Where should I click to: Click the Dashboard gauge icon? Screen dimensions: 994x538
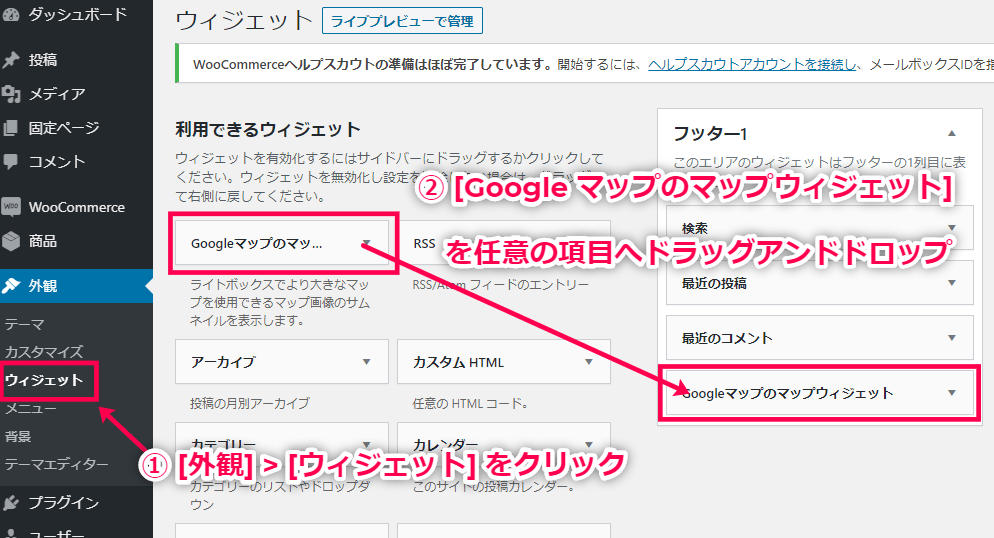[10, 15]
